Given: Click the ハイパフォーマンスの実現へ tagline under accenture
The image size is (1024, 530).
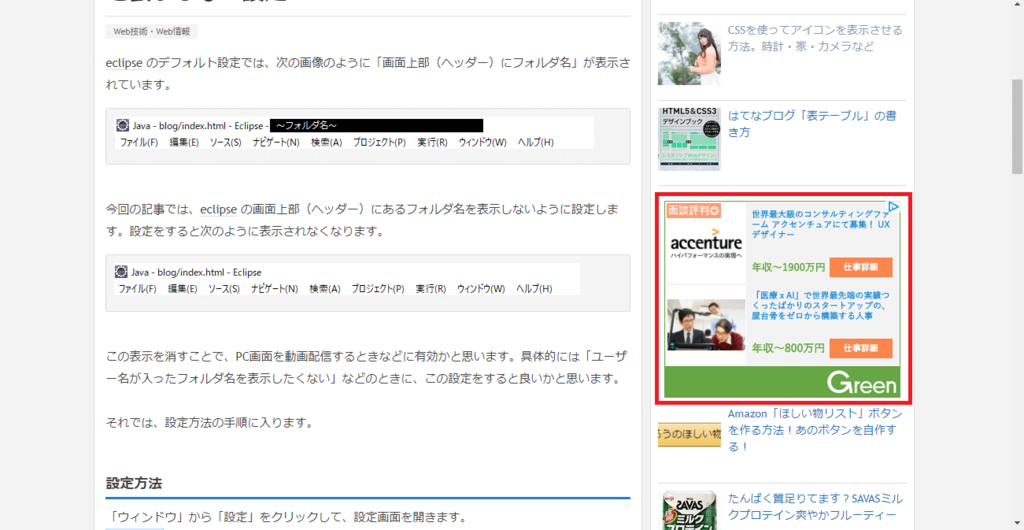Looking at the screenshot, I should 706,256.
